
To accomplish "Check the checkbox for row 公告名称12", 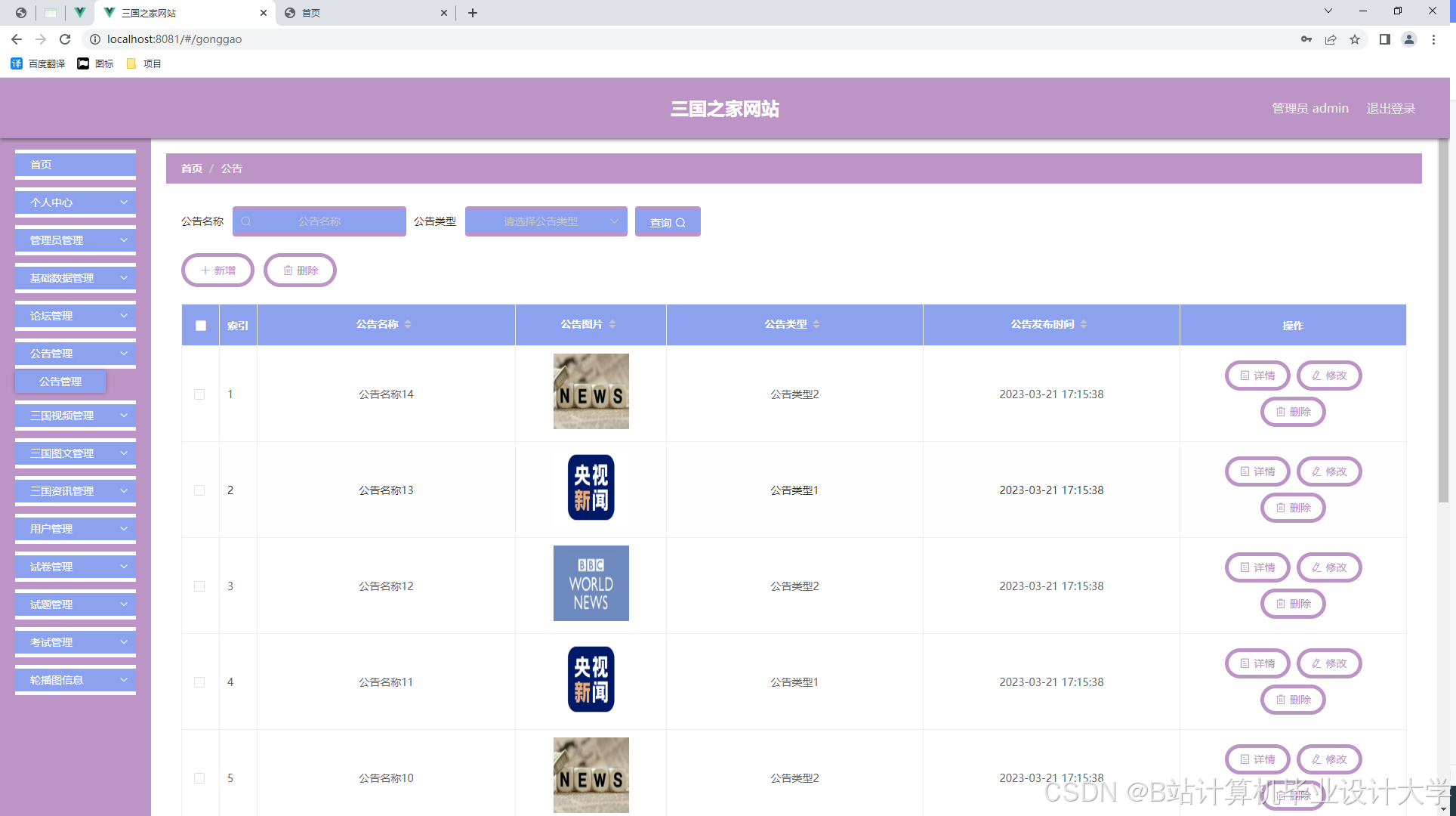I will point(199,586).
